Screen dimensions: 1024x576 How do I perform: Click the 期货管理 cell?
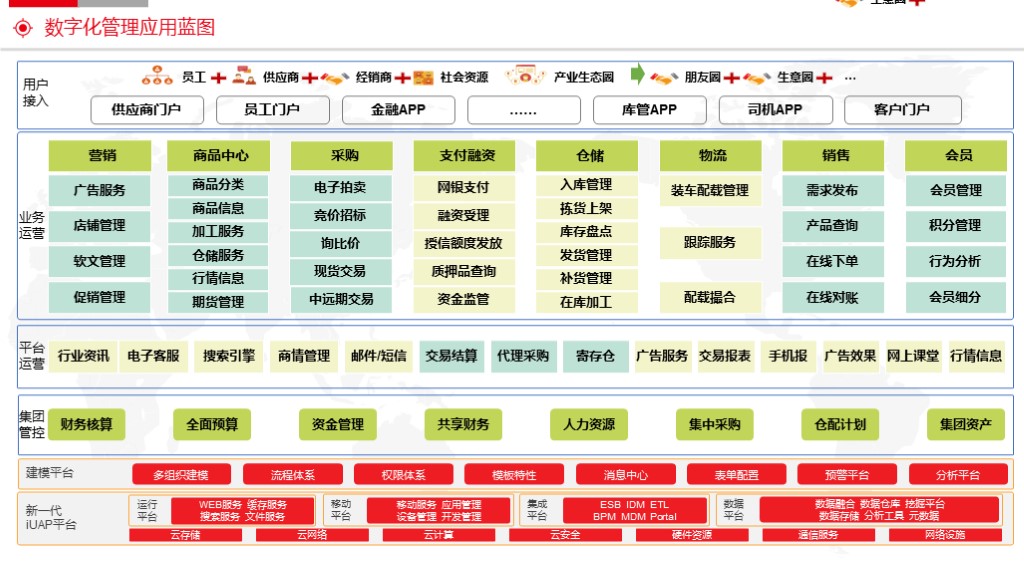[x=218, y=302]
